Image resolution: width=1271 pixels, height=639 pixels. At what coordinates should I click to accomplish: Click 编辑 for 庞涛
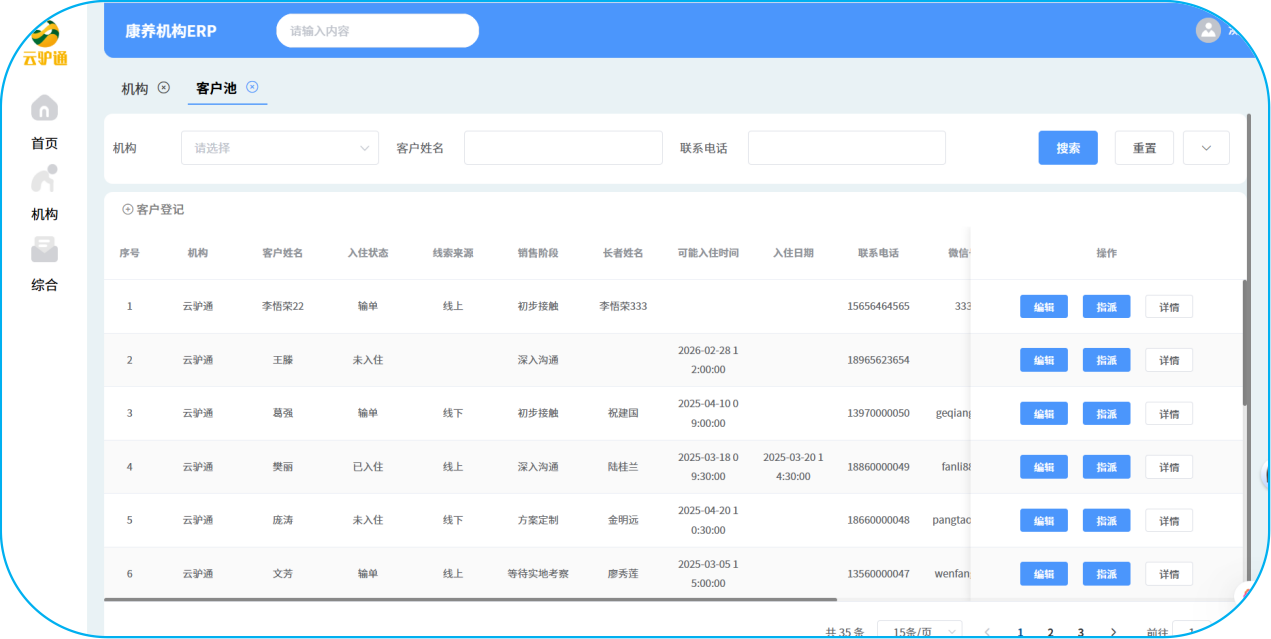1044,521
